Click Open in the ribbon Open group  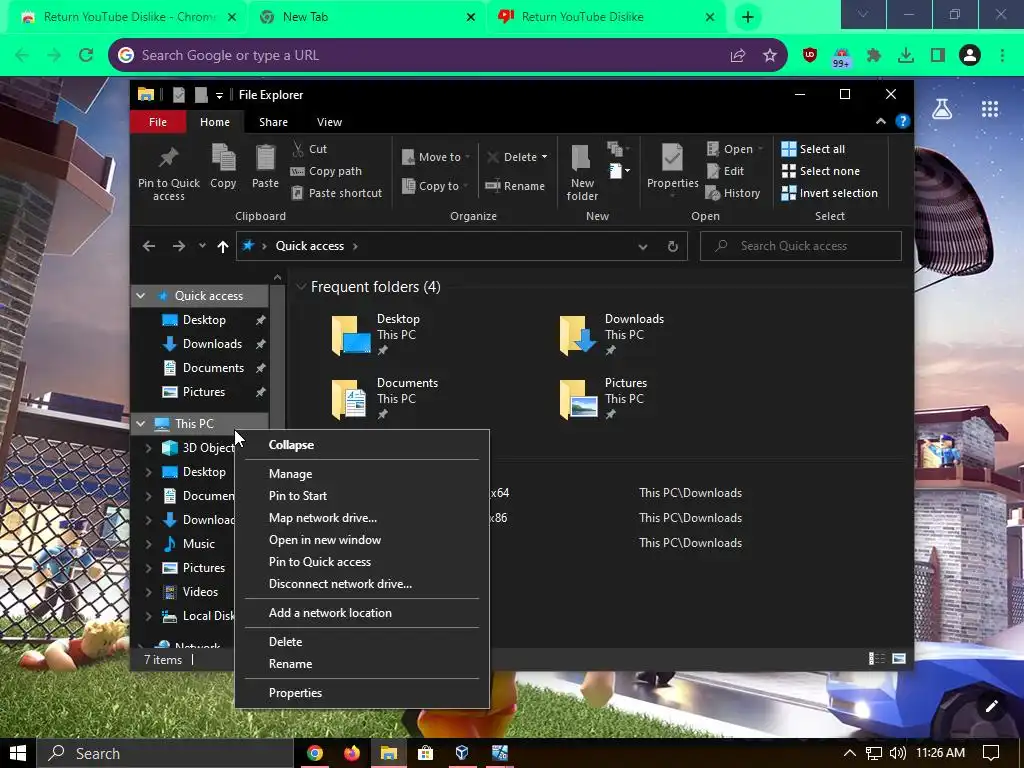pos(734,149)
